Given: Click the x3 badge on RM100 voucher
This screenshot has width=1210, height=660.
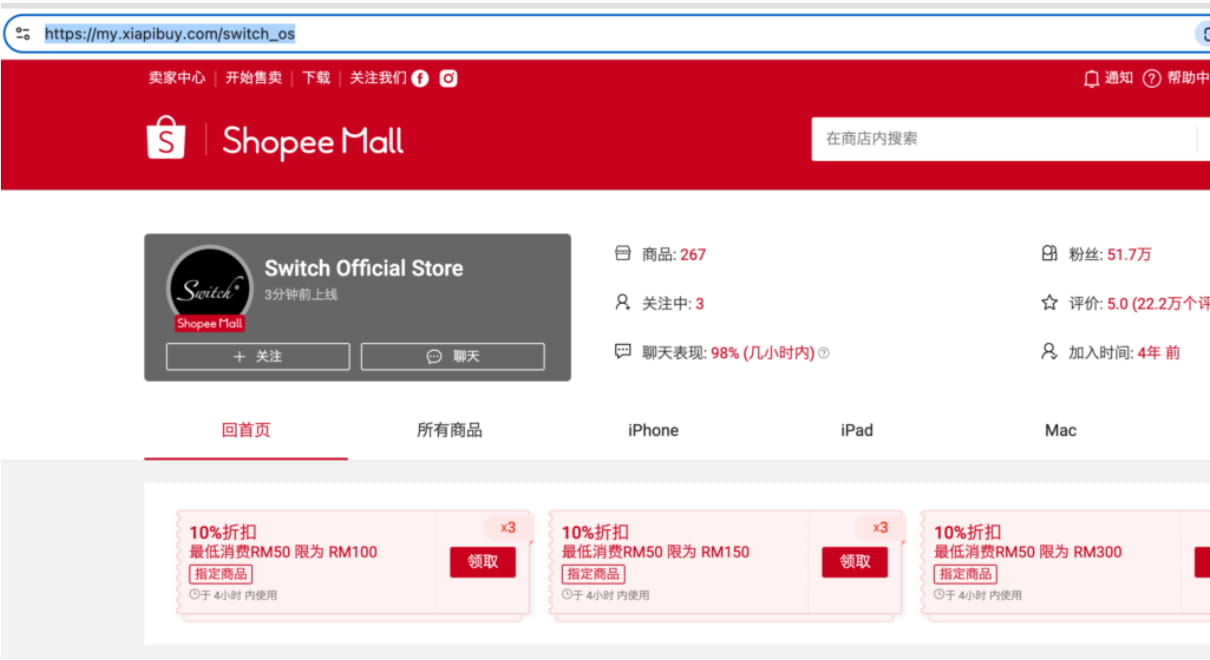Looking at the screenshot, I should pyautogui.click(x=508, y=527).
